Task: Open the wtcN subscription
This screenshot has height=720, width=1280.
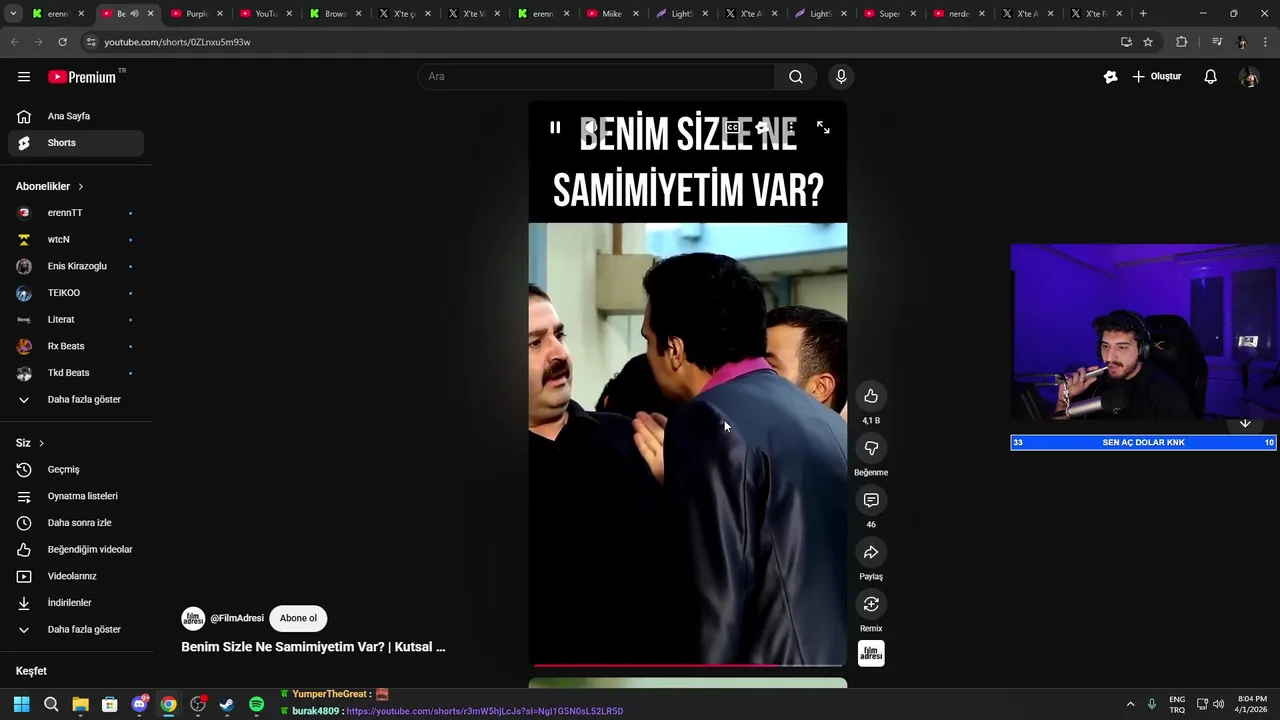Action: (76, 240)
